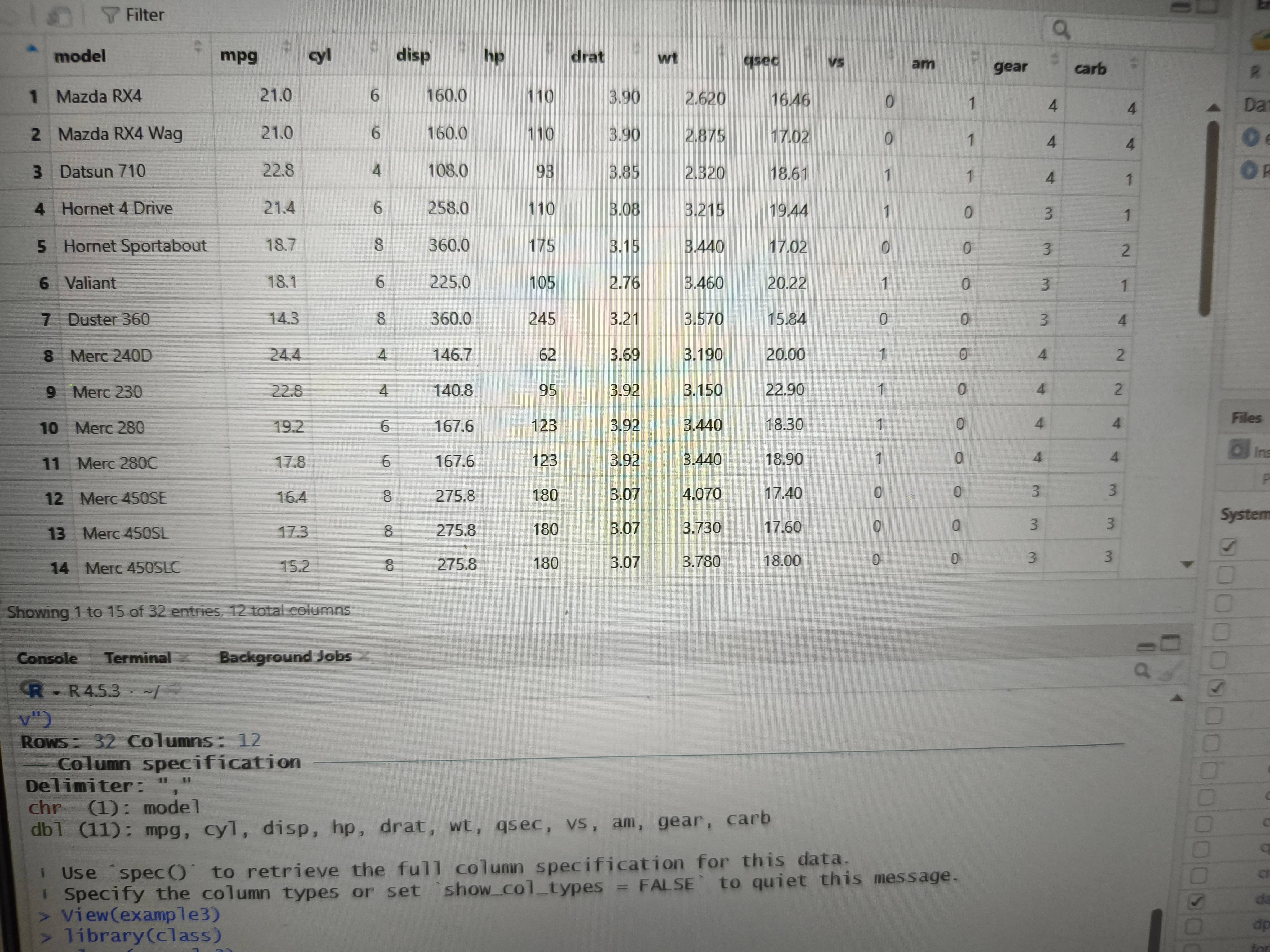Toggle the checked package beside console toolbar

tap(1216, 687)
